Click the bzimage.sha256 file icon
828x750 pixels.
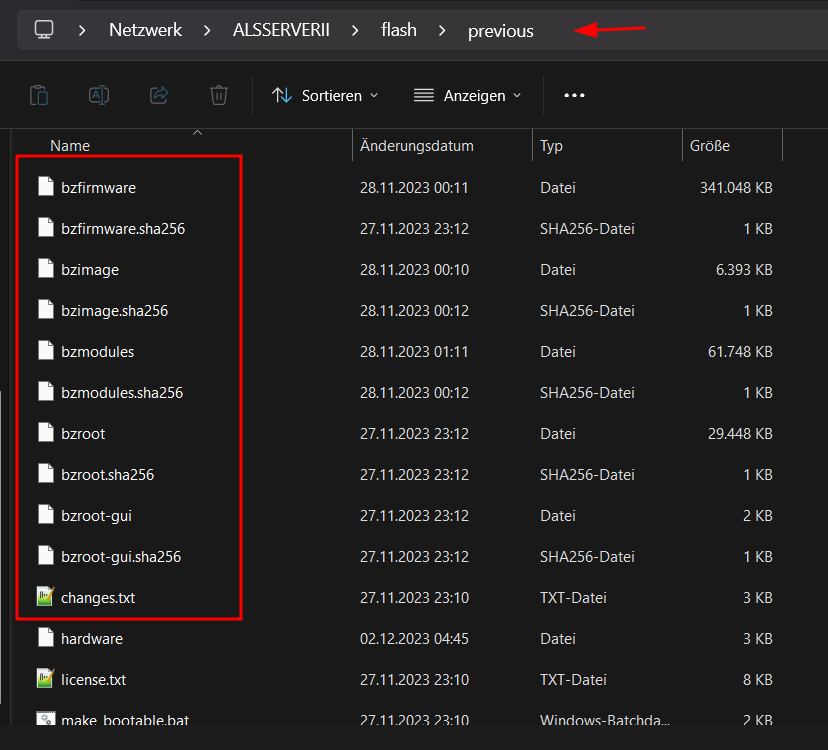[x=46, y=310]
